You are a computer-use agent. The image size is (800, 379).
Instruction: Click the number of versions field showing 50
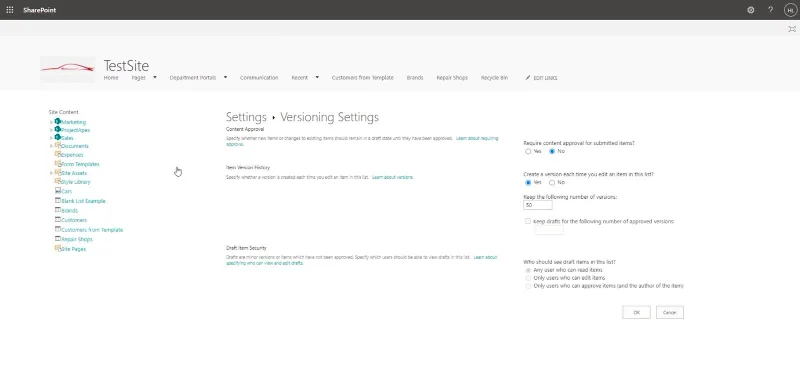pos(538,205)
